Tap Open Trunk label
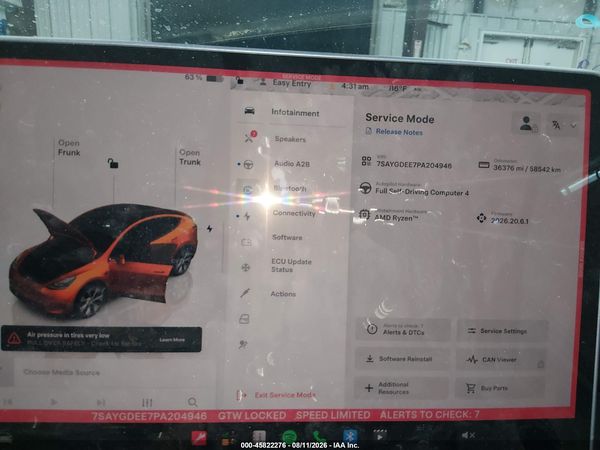Viewport: 600px width, 450px height. pyautogui.click(x=190, y=157)
